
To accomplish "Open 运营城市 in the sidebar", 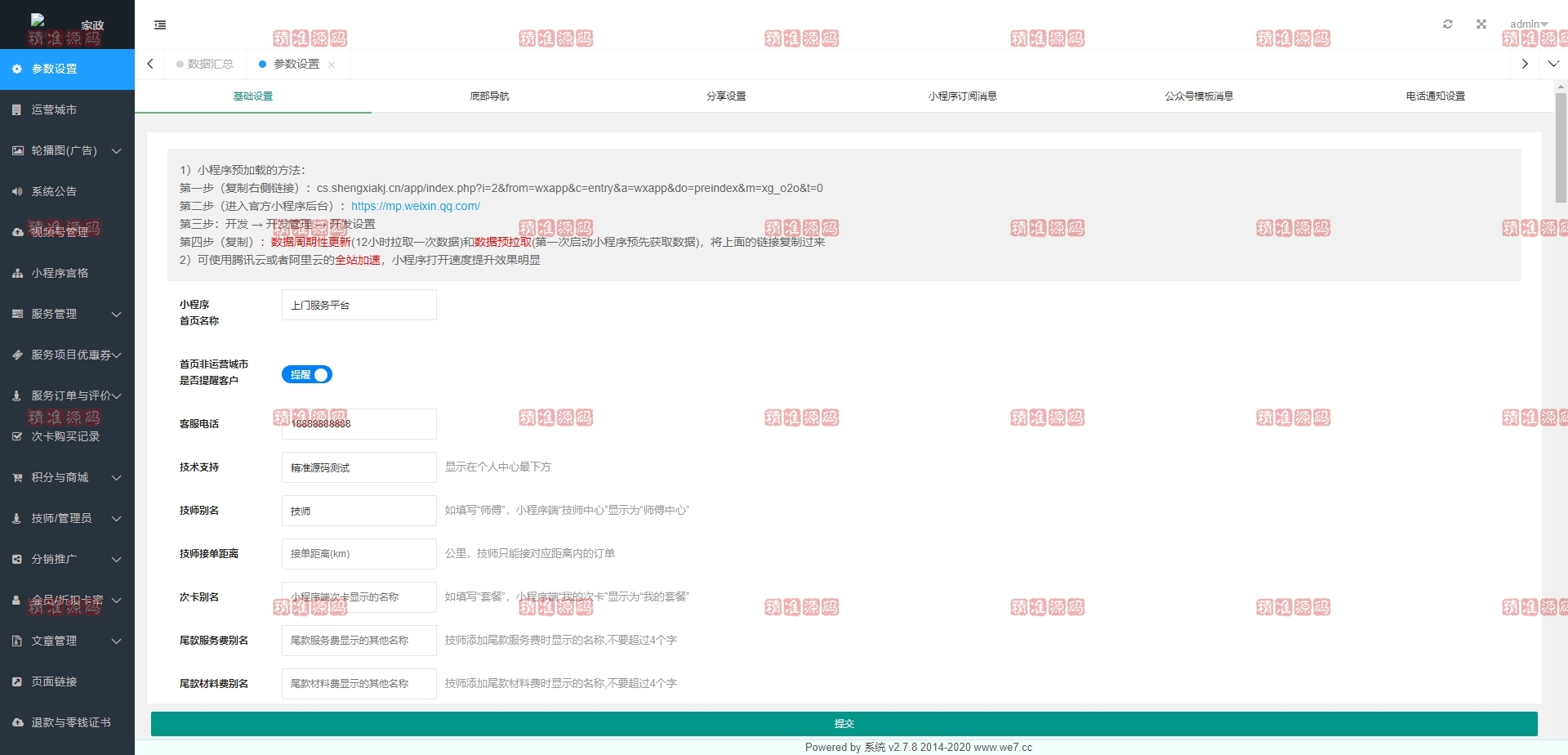I will (67, 109).
